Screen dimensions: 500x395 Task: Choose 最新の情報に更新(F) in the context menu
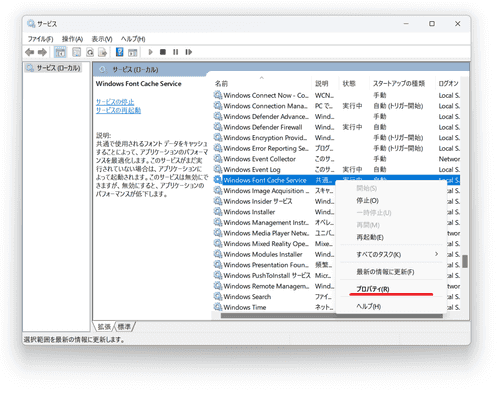click(385, 272)
